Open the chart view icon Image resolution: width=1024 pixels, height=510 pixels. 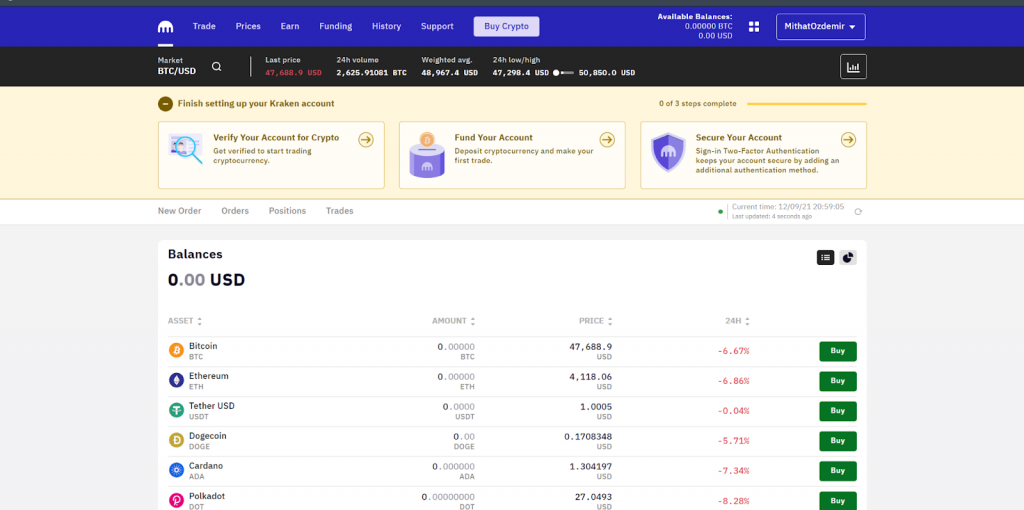click(x=853, y=67)
